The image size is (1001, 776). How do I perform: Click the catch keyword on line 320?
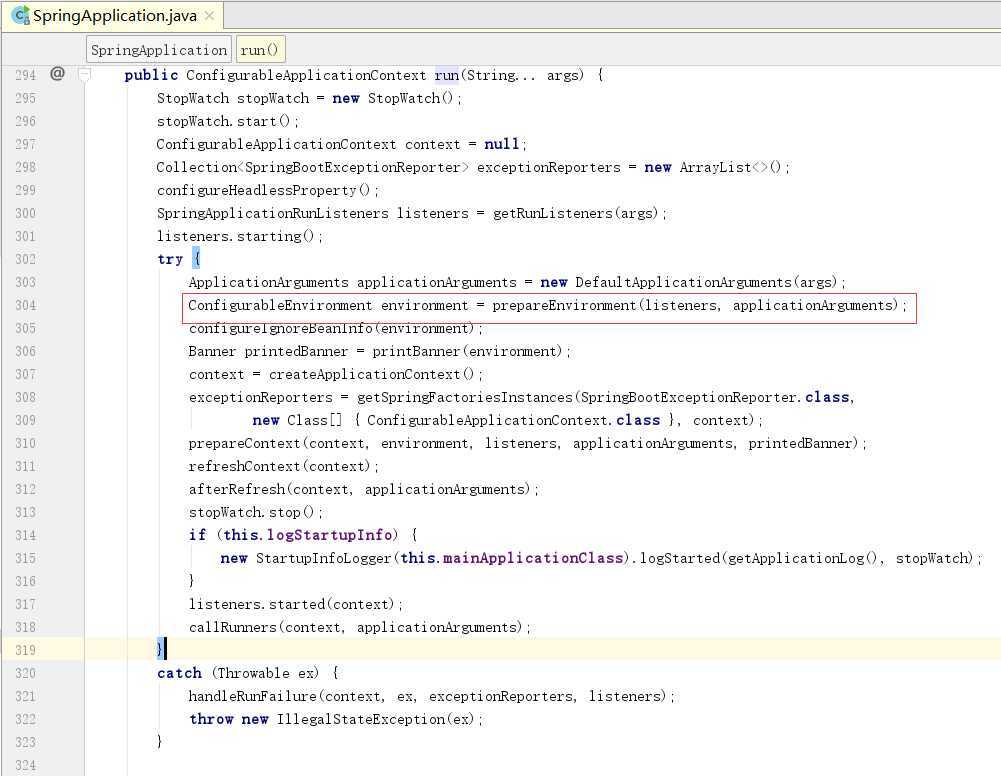(179, 673)
